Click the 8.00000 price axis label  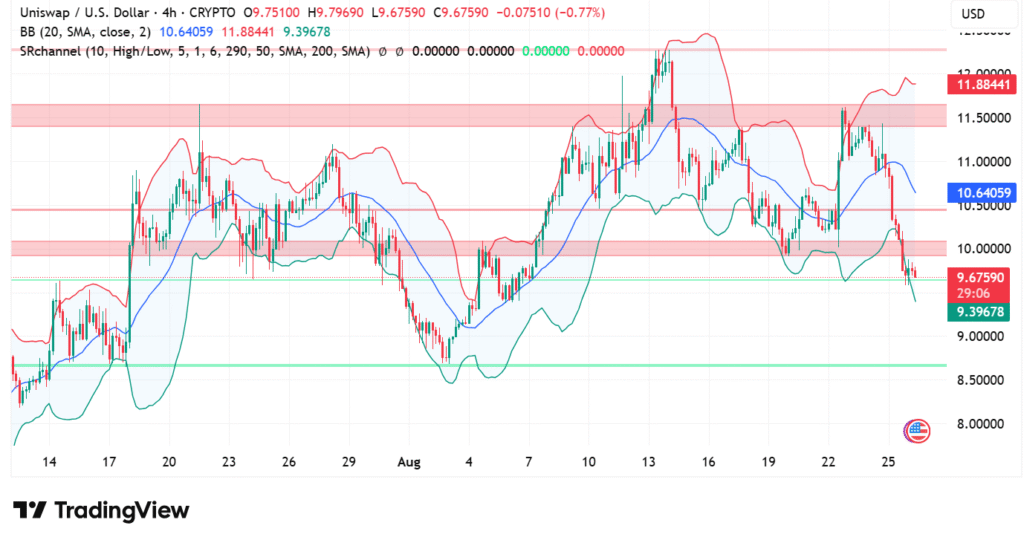pos(980,424)
